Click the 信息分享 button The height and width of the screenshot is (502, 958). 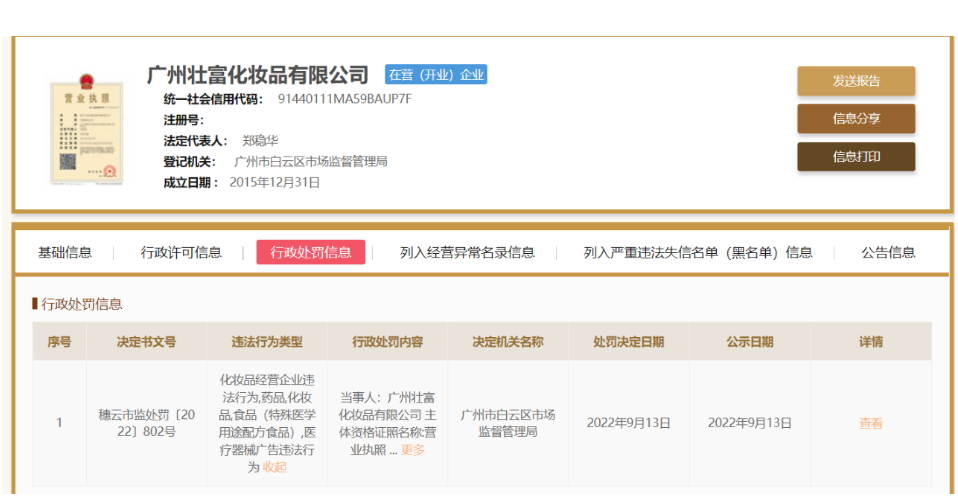855,119
